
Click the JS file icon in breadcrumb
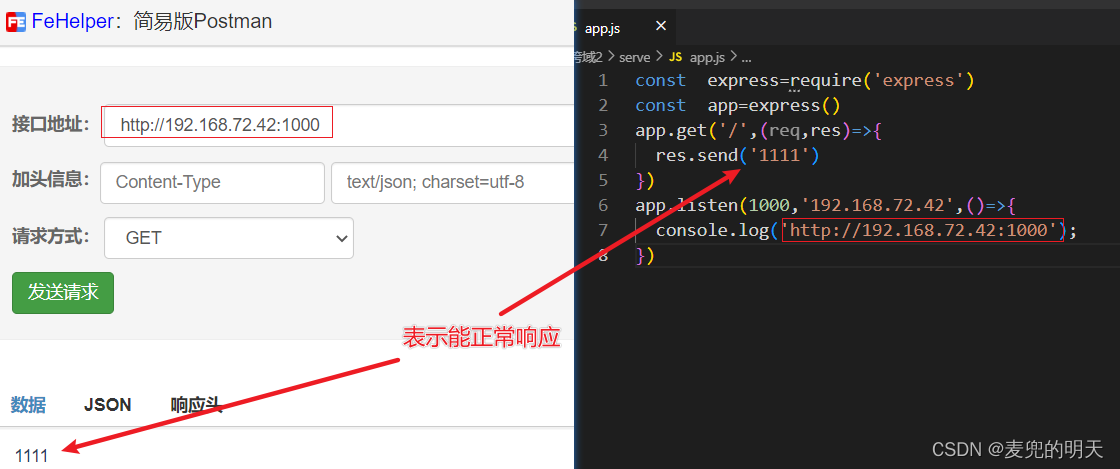(x=676, y=58)
